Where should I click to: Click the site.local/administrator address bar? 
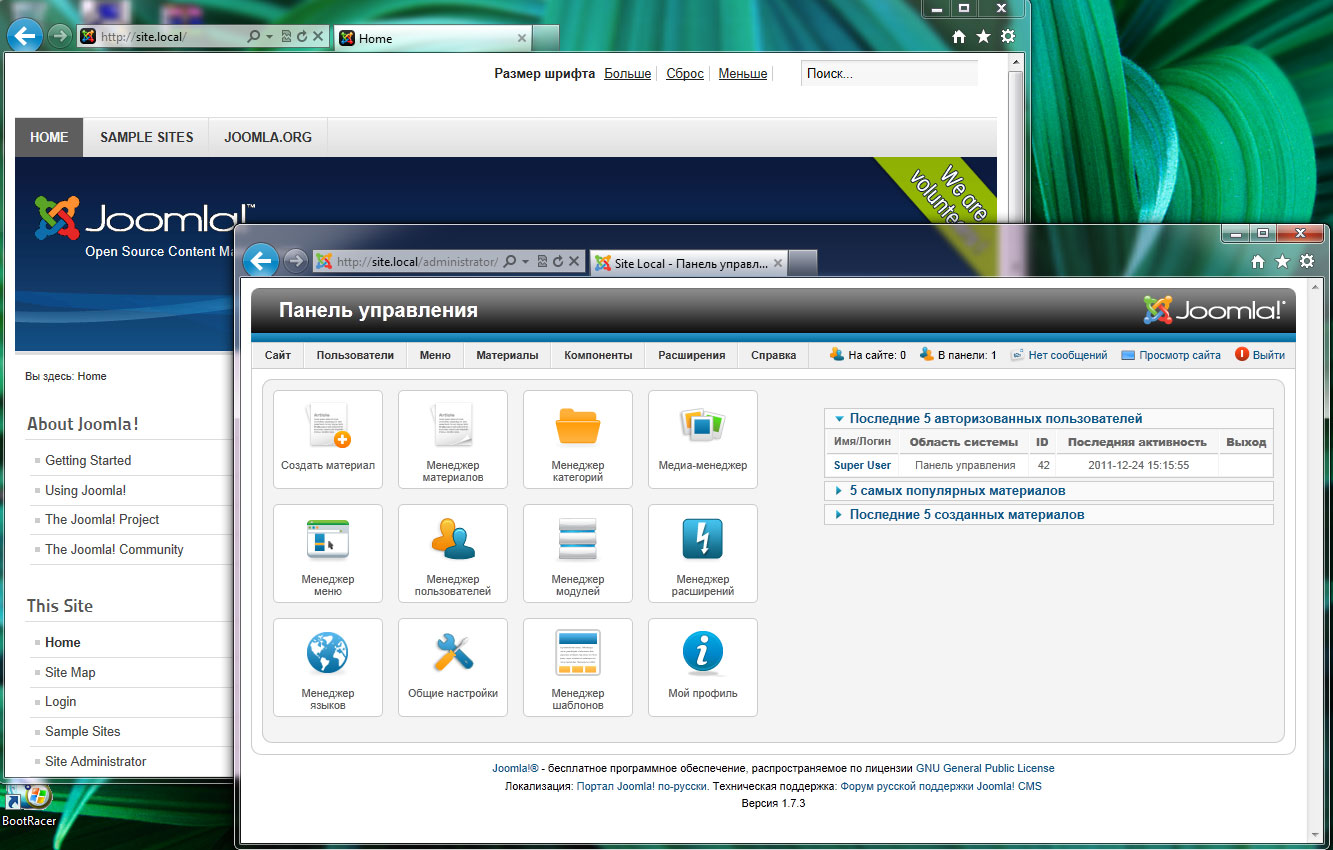(x=417, y=262)
